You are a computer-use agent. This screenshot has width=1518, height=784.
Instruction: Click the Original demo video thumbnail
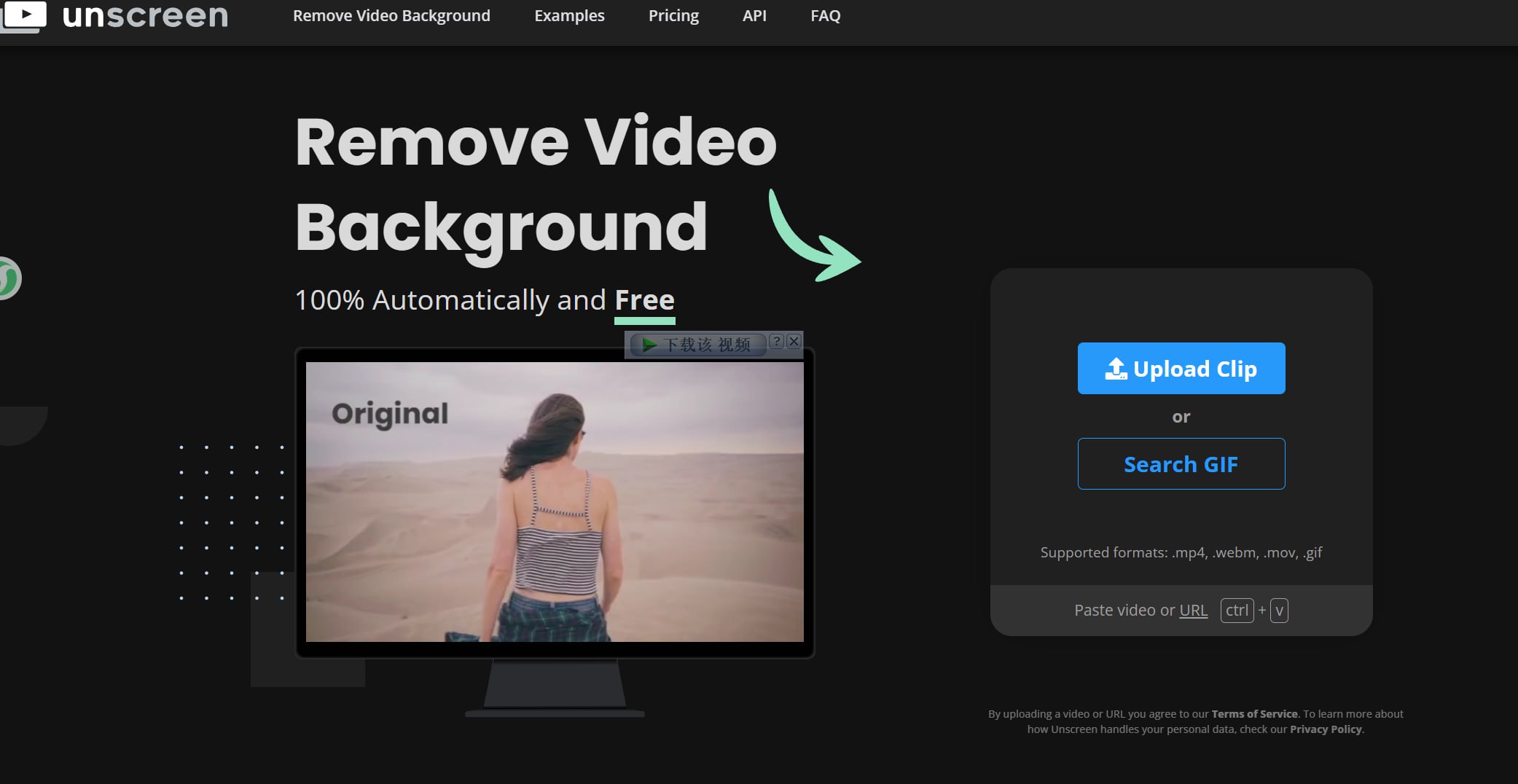click(555, 502)
